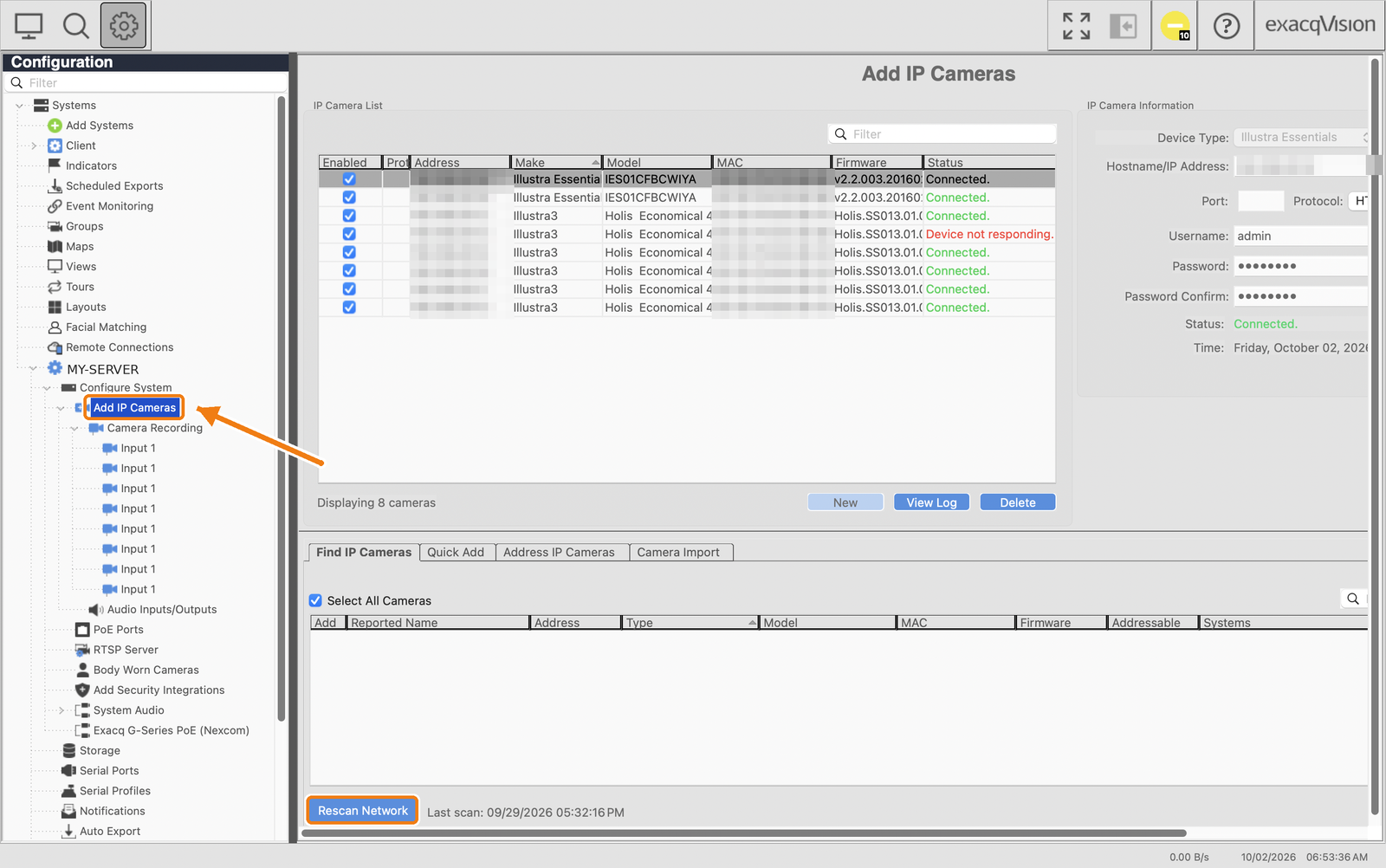The height and width of the screenshot is (868, 1386).
Task: Toggle Enabled checkbox on last Illustra3 row
Action: click(x=349, y=308)
